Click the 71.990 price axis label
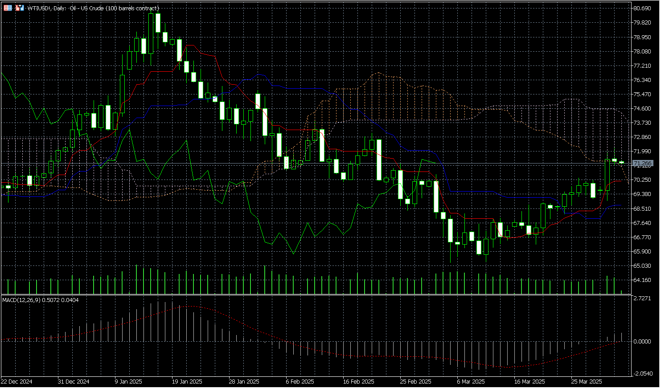660x388 pixels. (642, 151)
